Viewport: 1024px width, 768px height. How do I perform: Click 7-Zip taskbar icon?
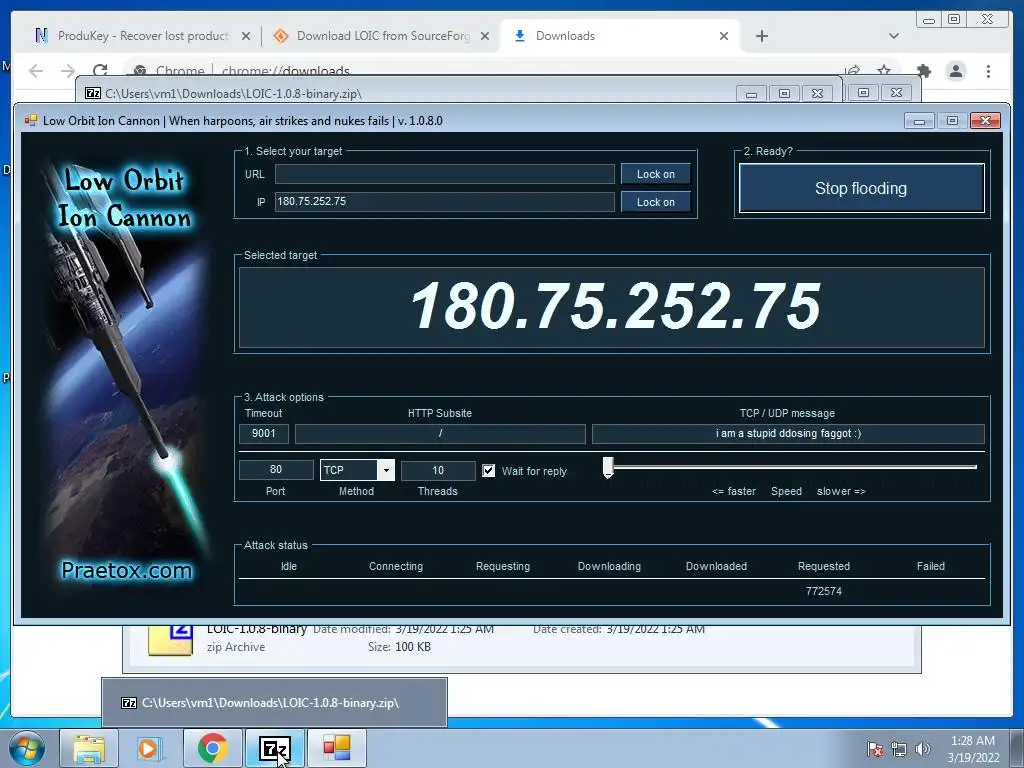274,748
